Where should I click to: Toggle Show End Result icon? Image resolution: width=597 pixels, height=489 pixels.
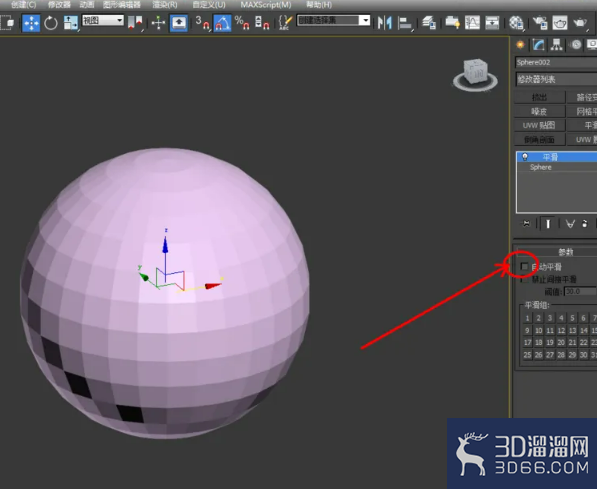(x=548, y=224)
